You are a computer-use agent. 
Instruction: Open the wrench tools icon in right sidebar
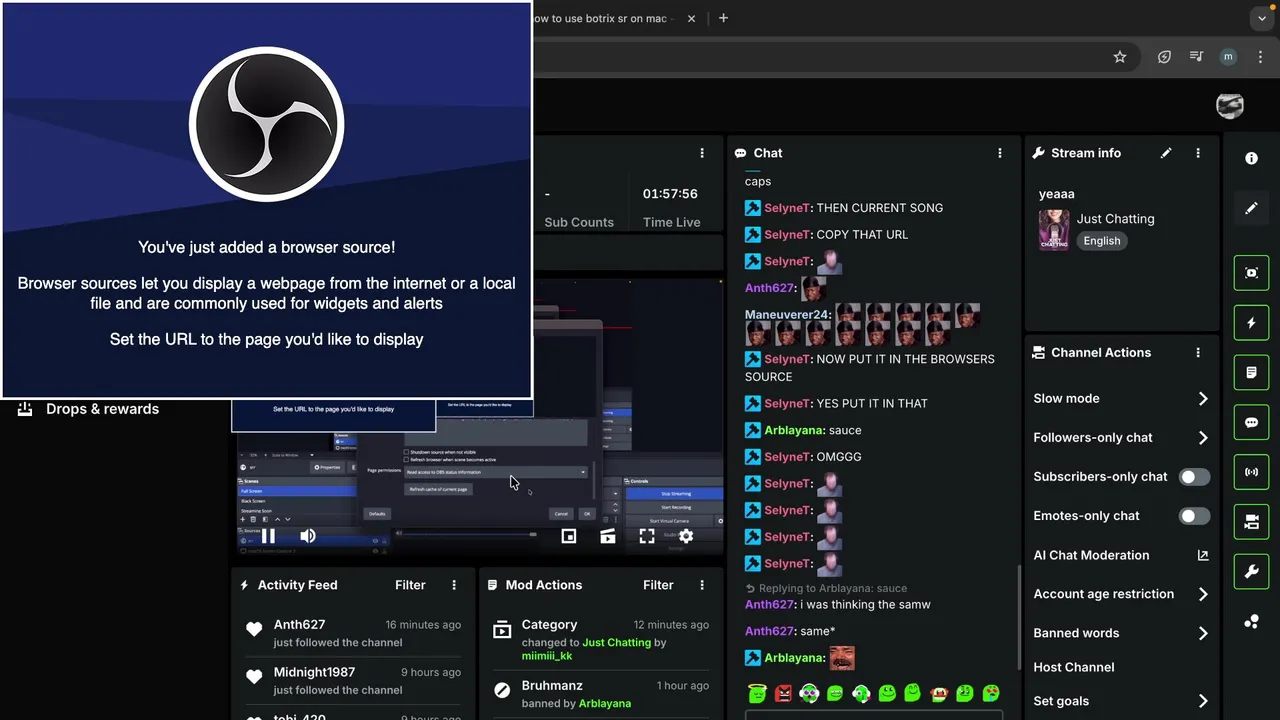pos(1251,572)
